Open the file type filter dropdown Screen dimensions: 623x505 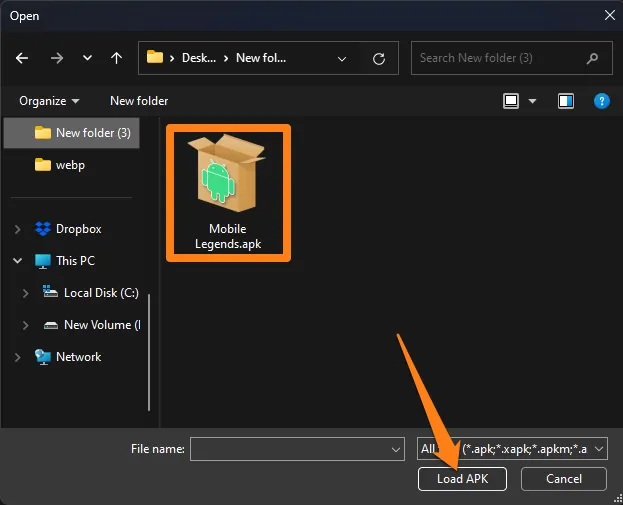[x=512, y=449]
